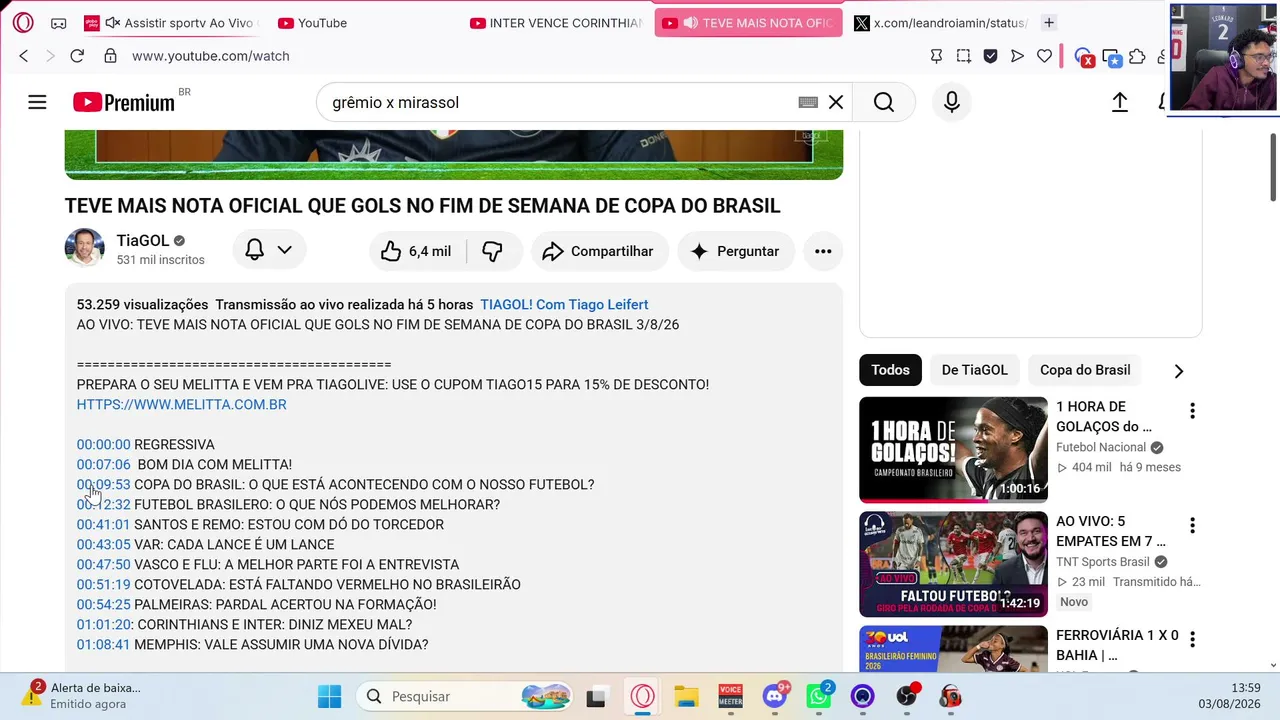The height and width of the screenshot is (720, 1280).
Task: Go to YouTube Premium home logo
Action: tap(124, 102)
